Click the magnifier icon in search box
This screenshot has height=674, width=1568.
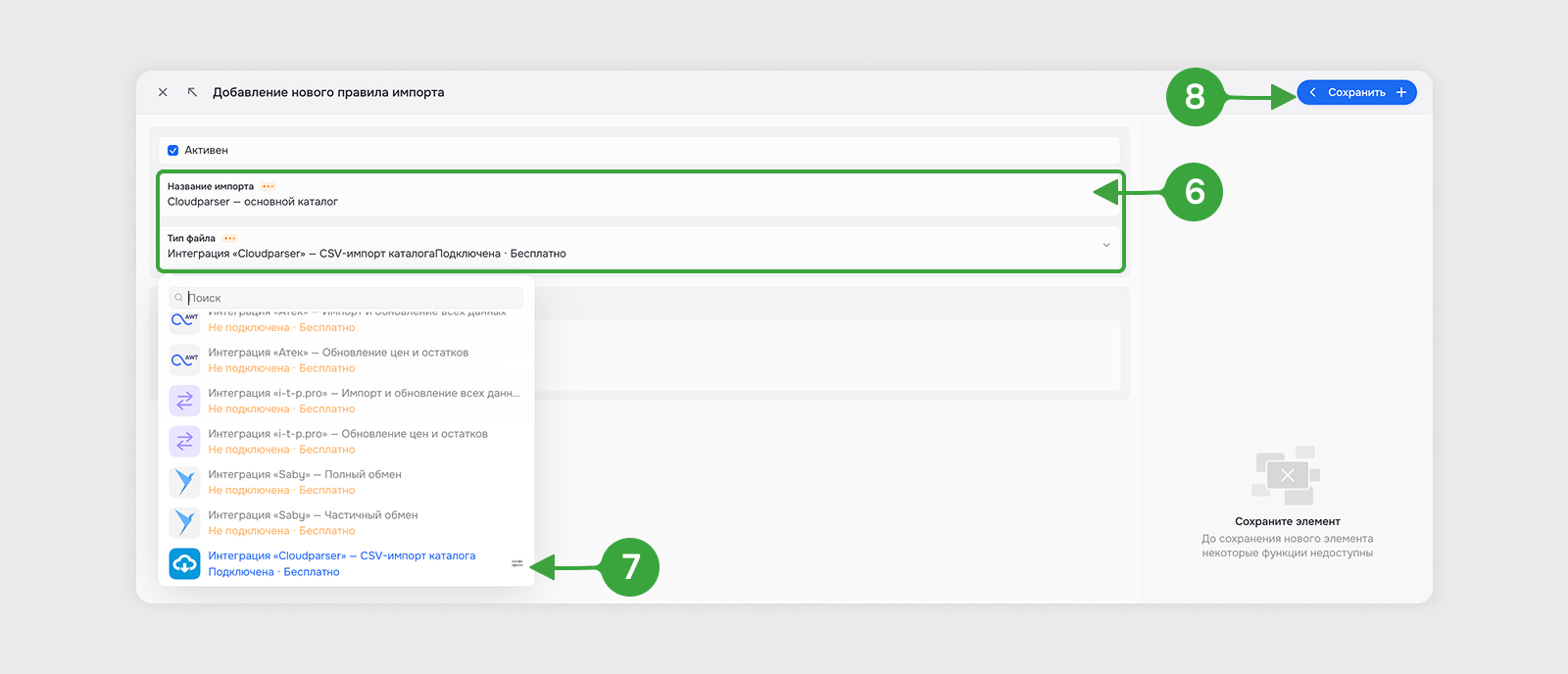pos(178,298)
